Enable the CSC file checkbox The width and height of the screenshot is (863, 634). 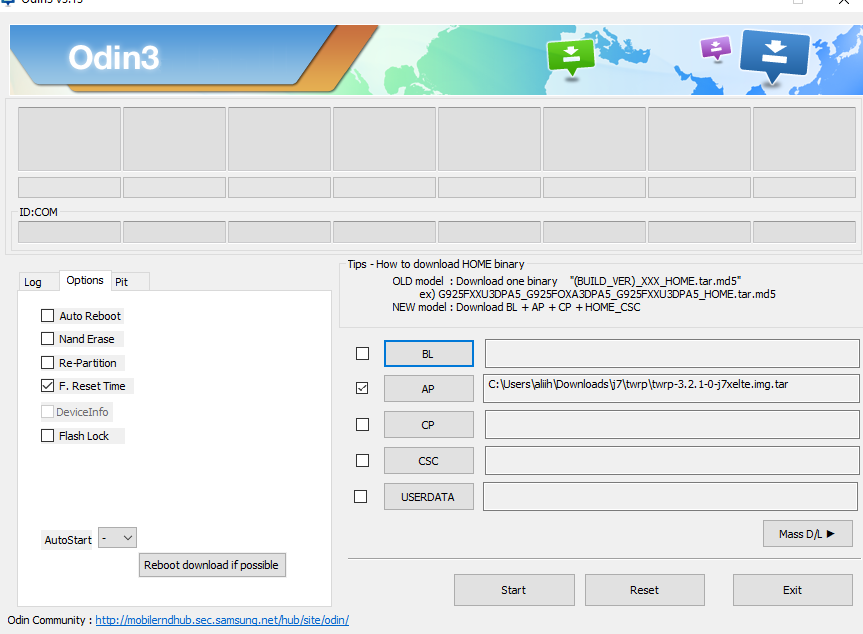tap(362, 460)
